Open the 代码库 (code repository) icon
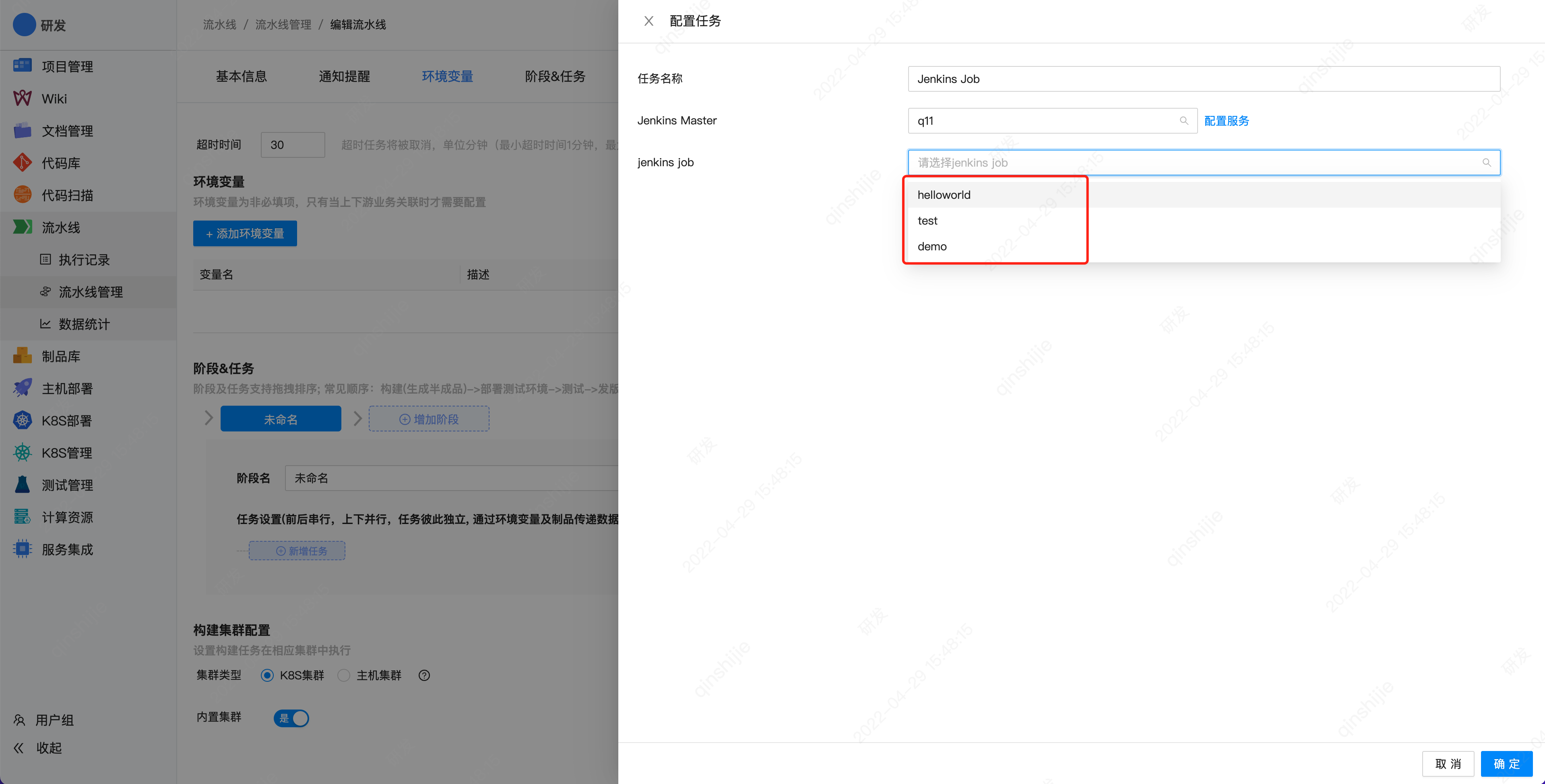This screenshot has height=784, width=1545. pos(22,163)
